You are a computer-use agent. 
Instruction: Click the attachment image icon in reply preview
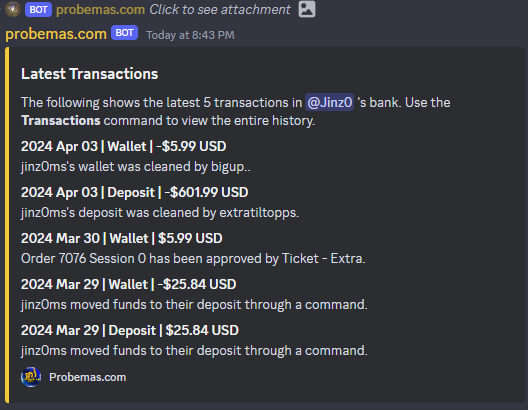[307, 9]
